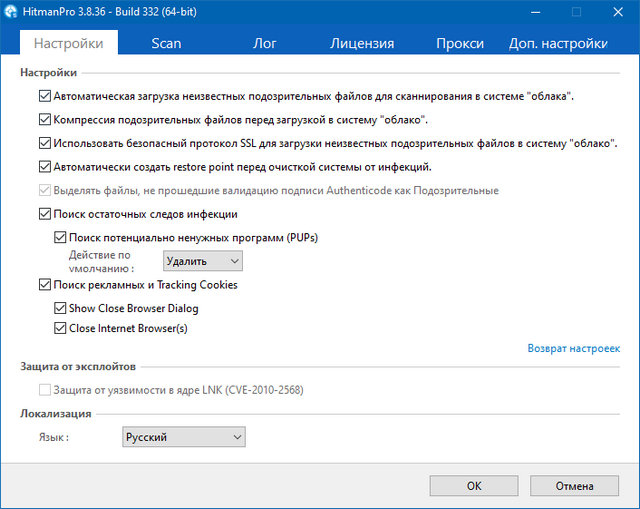Go to the Лицензия tab
Image resolution: width=640 pixels, height=509 pixels.
coord(362,43)
